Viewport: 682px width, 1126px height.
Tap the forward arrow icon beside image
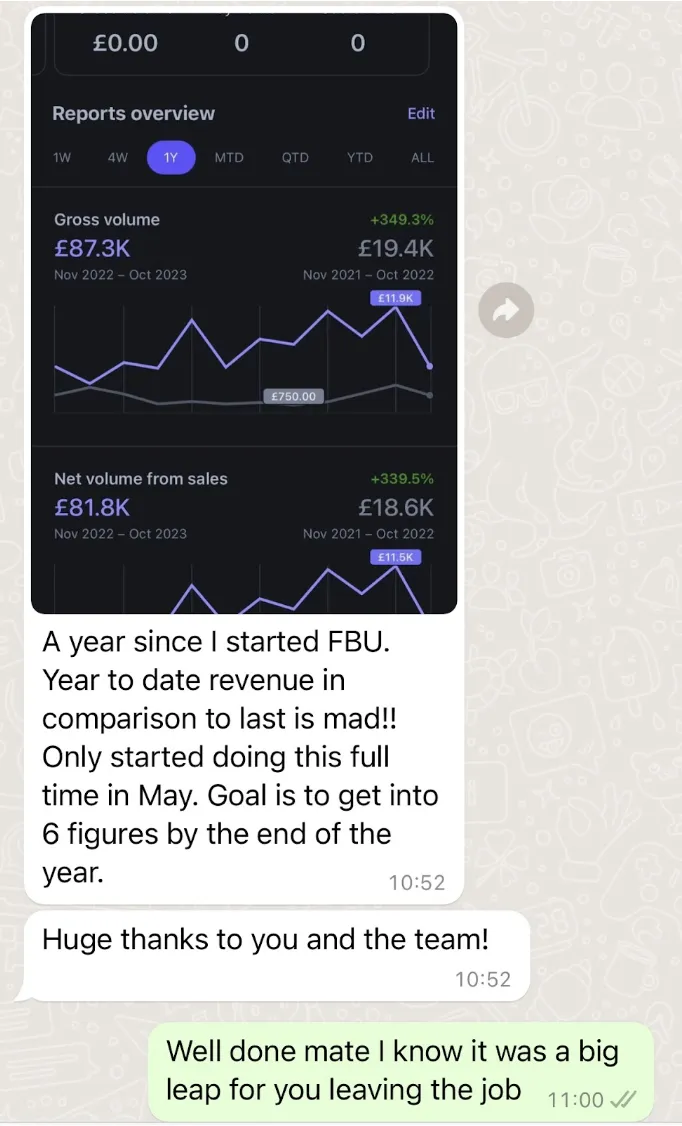click(506, 310)
